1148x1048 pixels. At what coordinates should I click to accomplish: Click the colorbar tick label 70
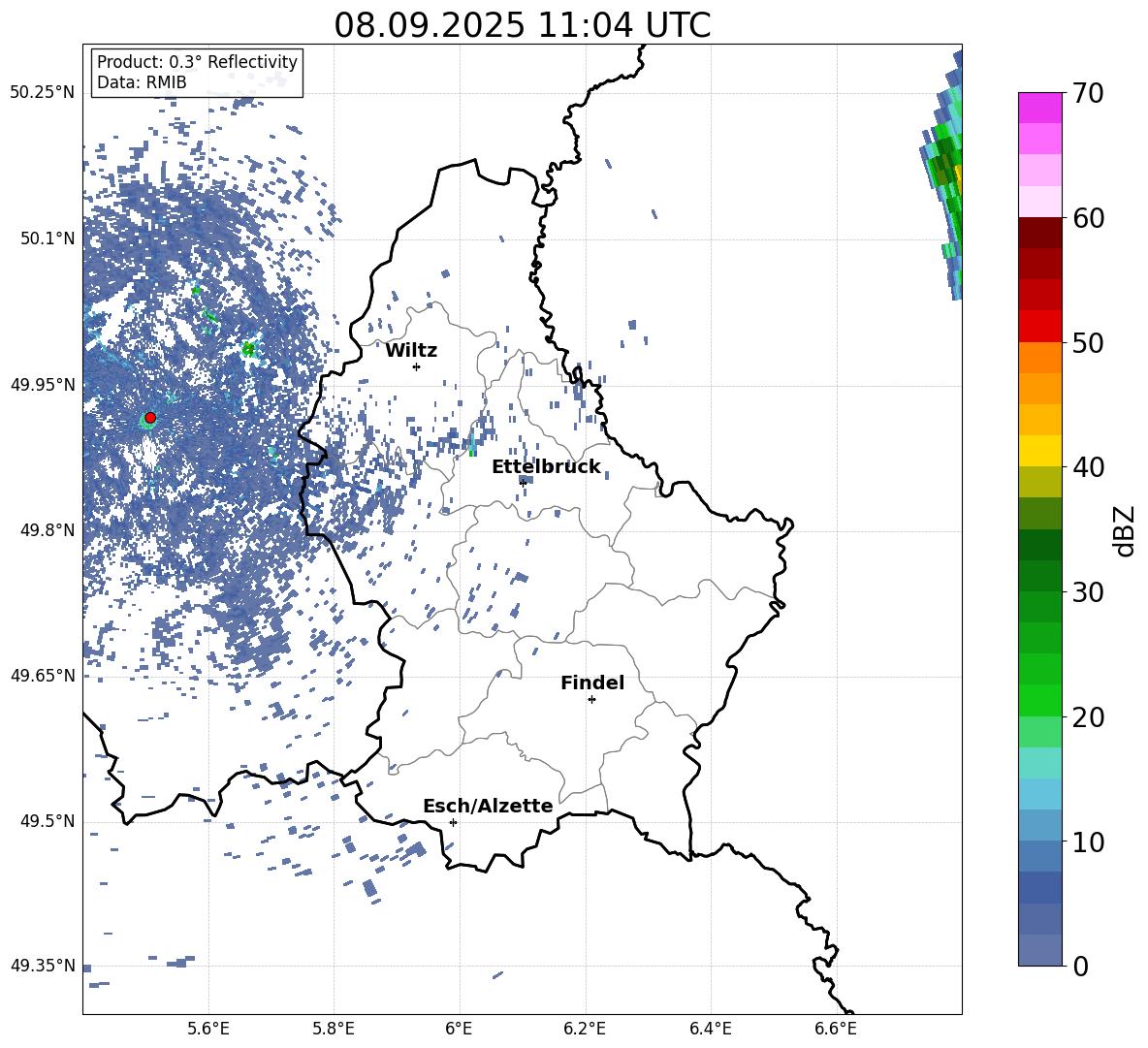tap(1088, 93)
